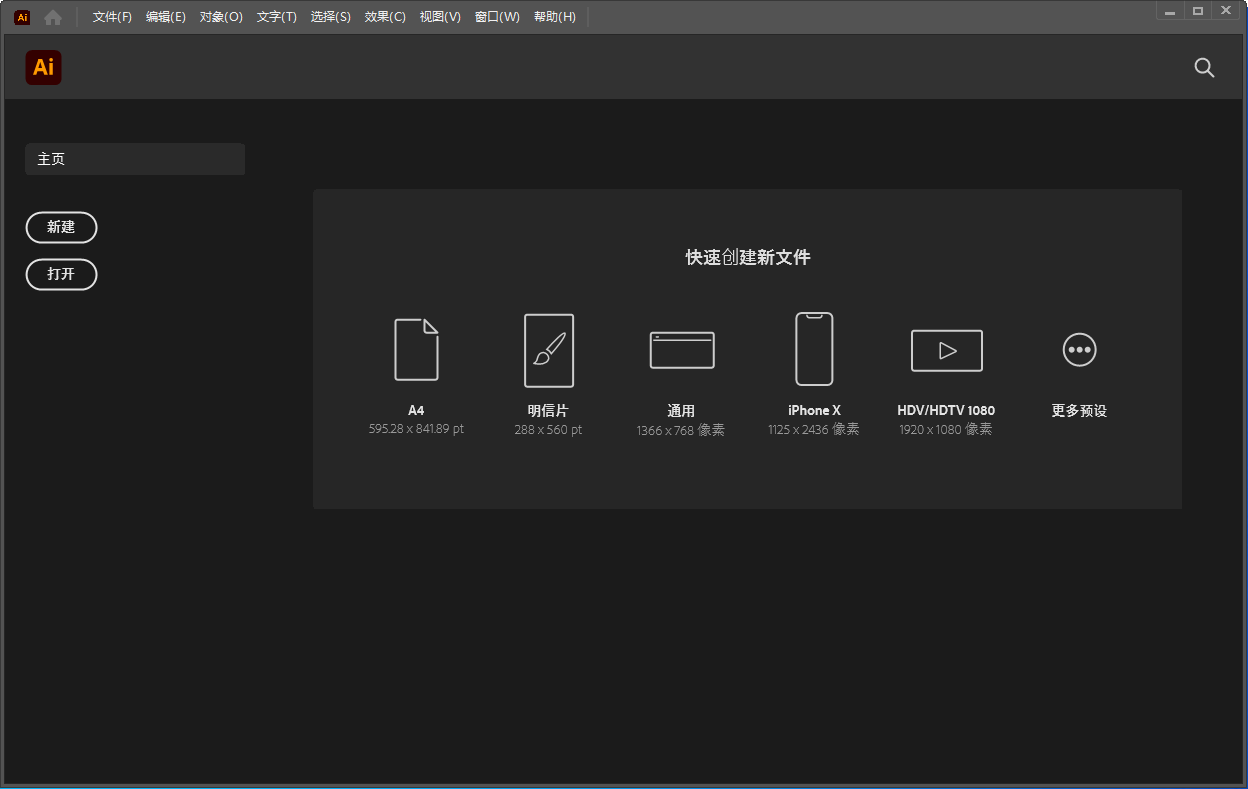Select the A4 document preset icon
This screenshot has height=789, width=1248.
[417, 350]
